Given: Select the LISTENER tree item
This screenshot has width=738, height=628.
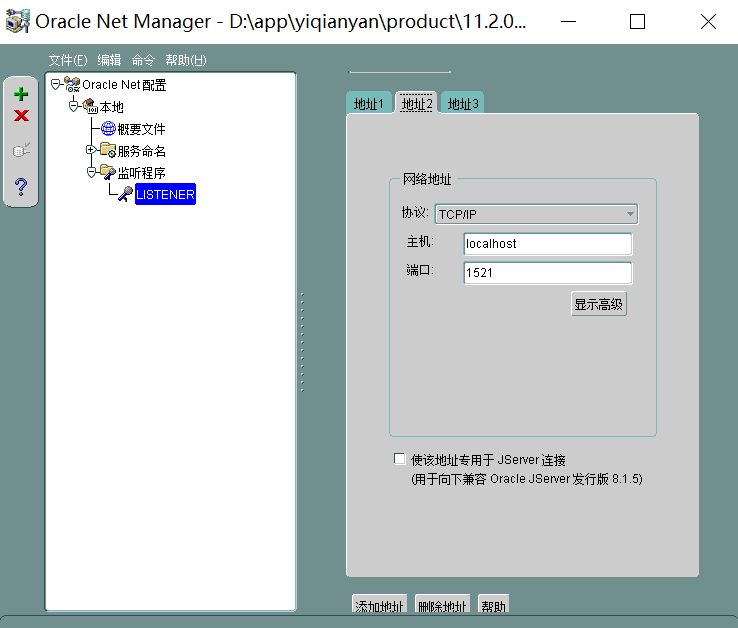Looking at the screenshot, I should 165,194.
